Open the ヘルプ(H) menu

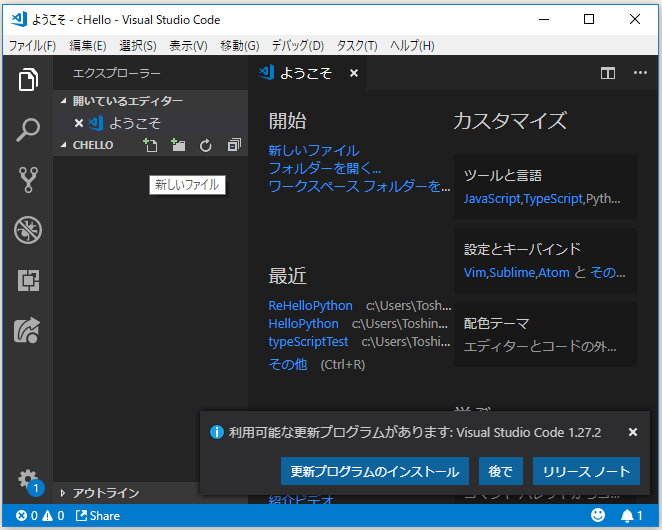412,46
